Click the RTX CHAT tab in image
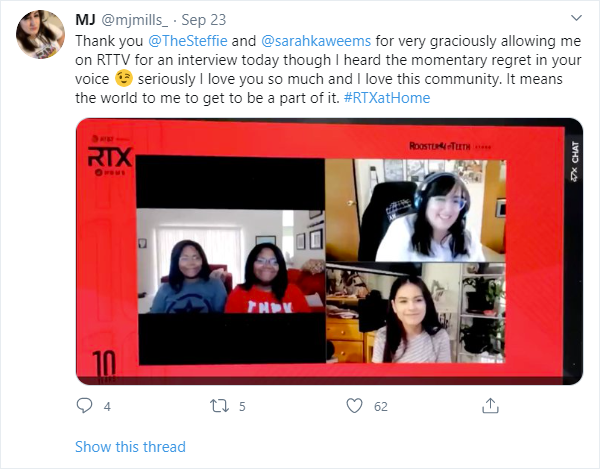Screen dimensions: 600x469 point(575,162)
